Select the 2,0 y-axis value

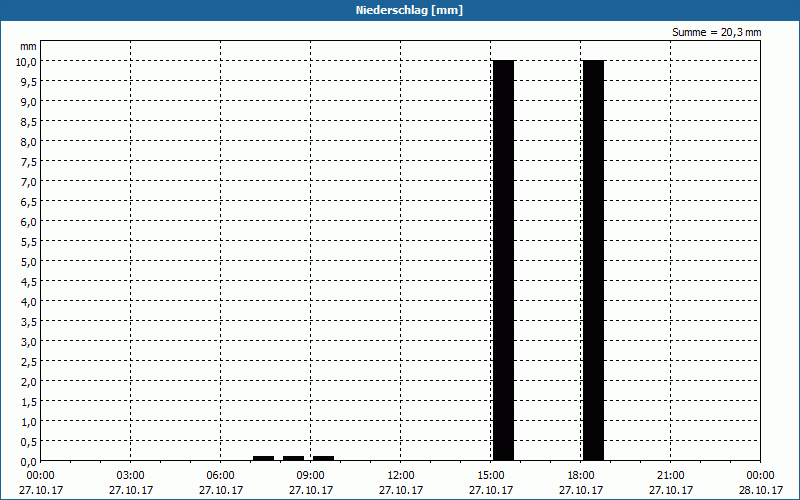coord(29,382)
